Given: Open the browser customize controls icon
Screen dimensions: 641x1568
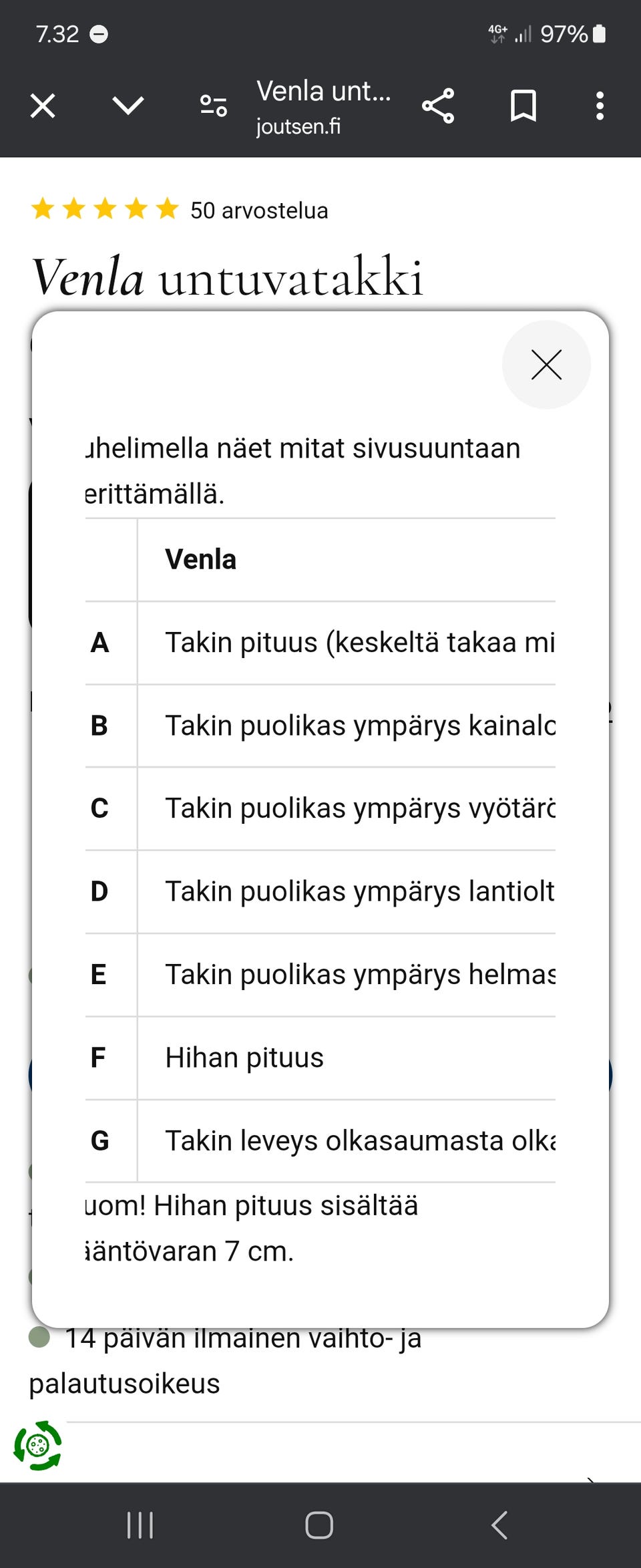Looking at the screenshot, I should [x=212, y=106].
